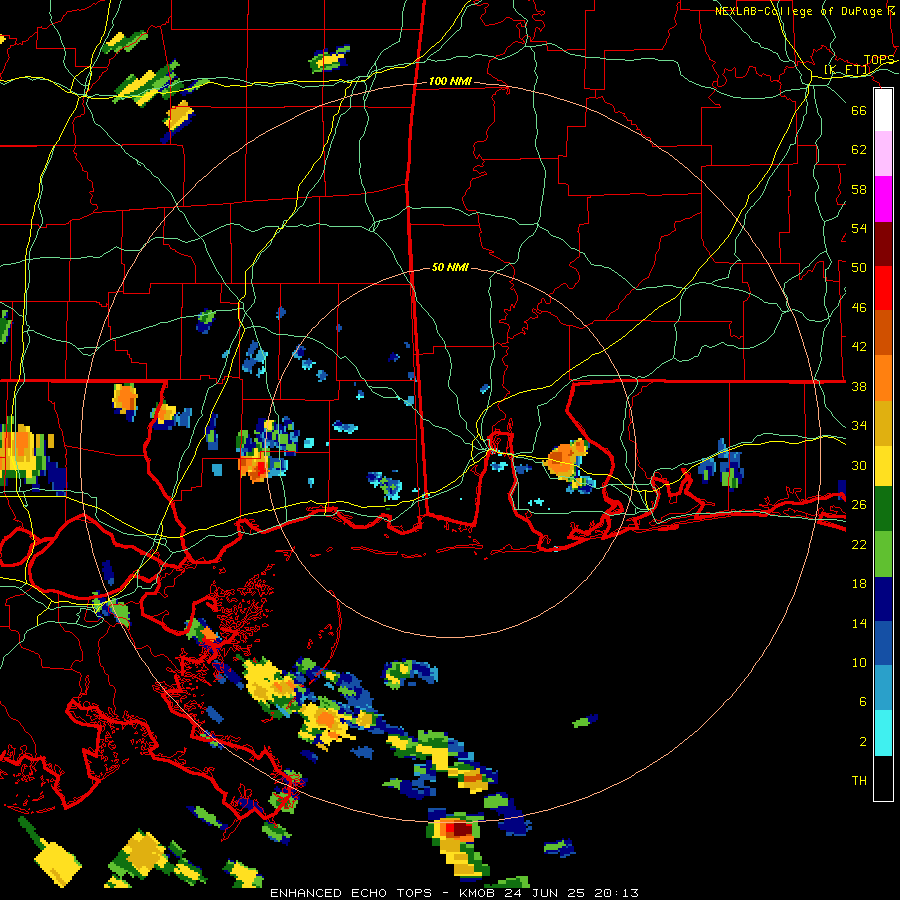Click the legend value 6
This screenshot has width=900, height=900.
point(863,702)
